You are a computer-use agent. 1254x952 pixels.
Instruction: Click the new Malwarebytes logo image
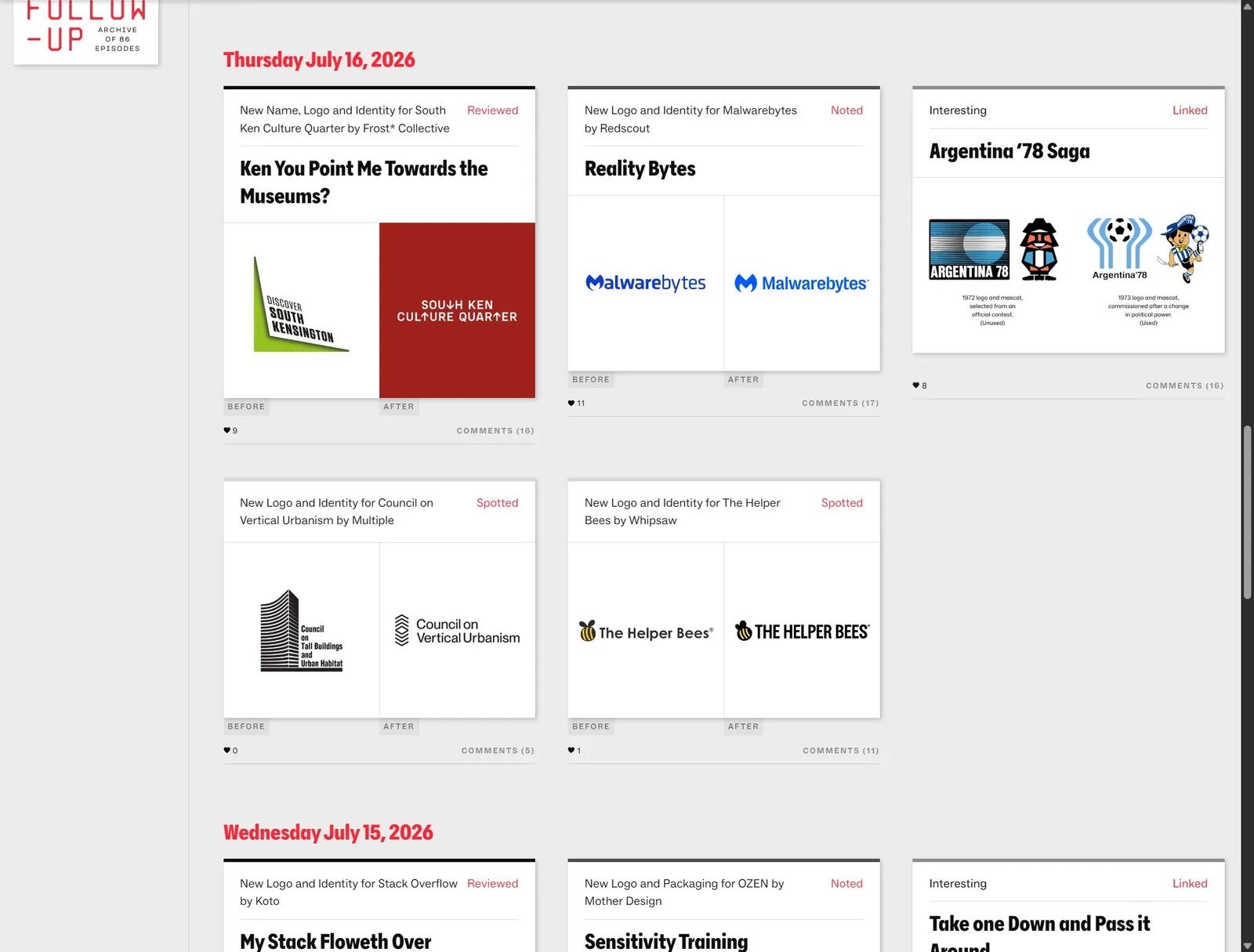click(x=802, y=283)
